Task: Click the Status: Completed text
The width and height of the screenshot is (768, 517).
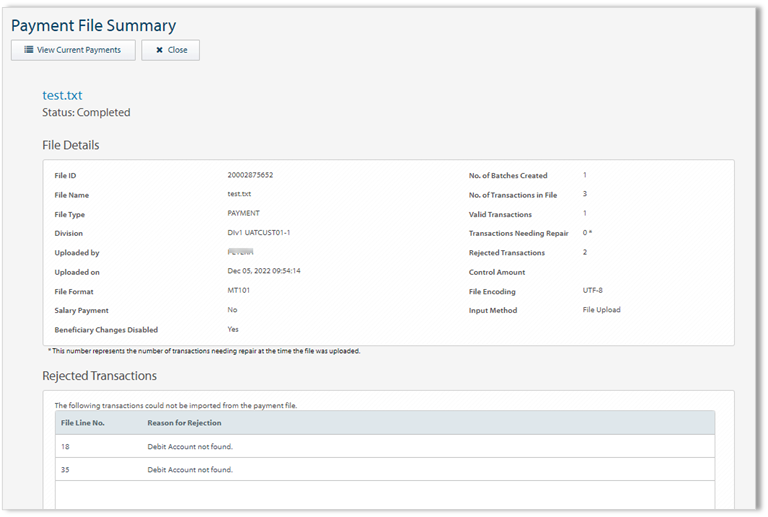Action: point(86,113)
